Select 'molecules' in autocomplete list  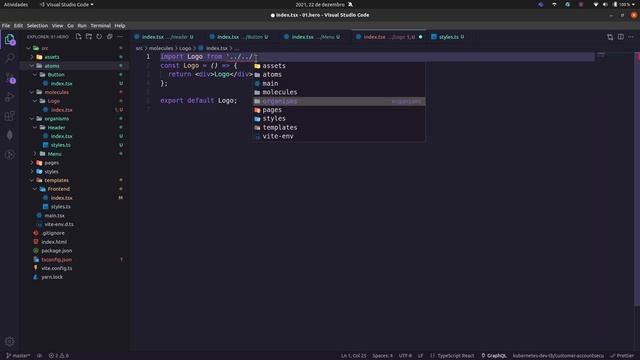[x=339, y=92]
